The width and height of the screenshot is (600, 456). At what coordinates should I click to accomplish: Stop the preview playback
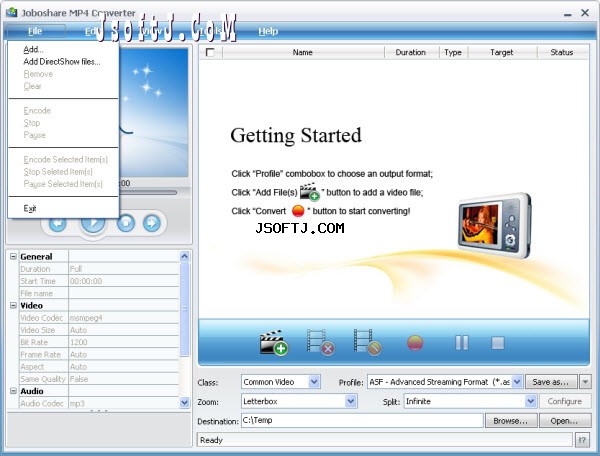(x=126, y=223)
